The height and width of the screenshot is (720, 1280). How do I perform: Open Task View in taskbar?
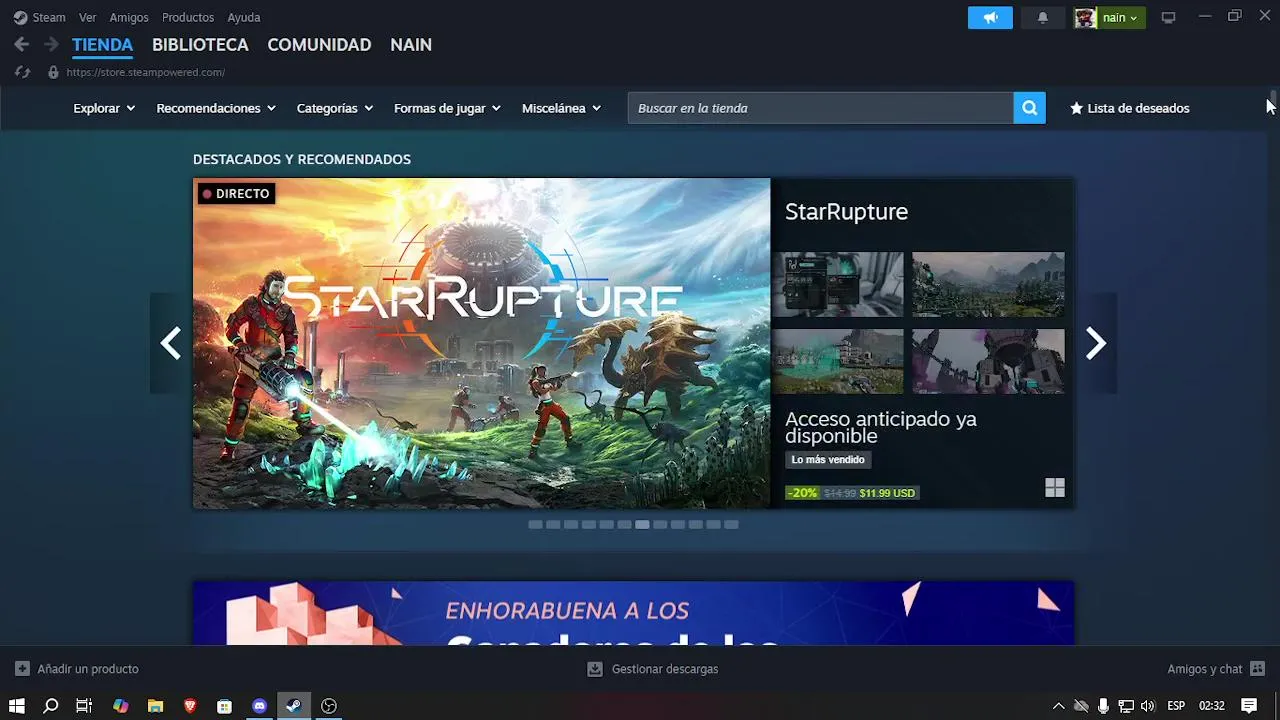coord(84,706)
